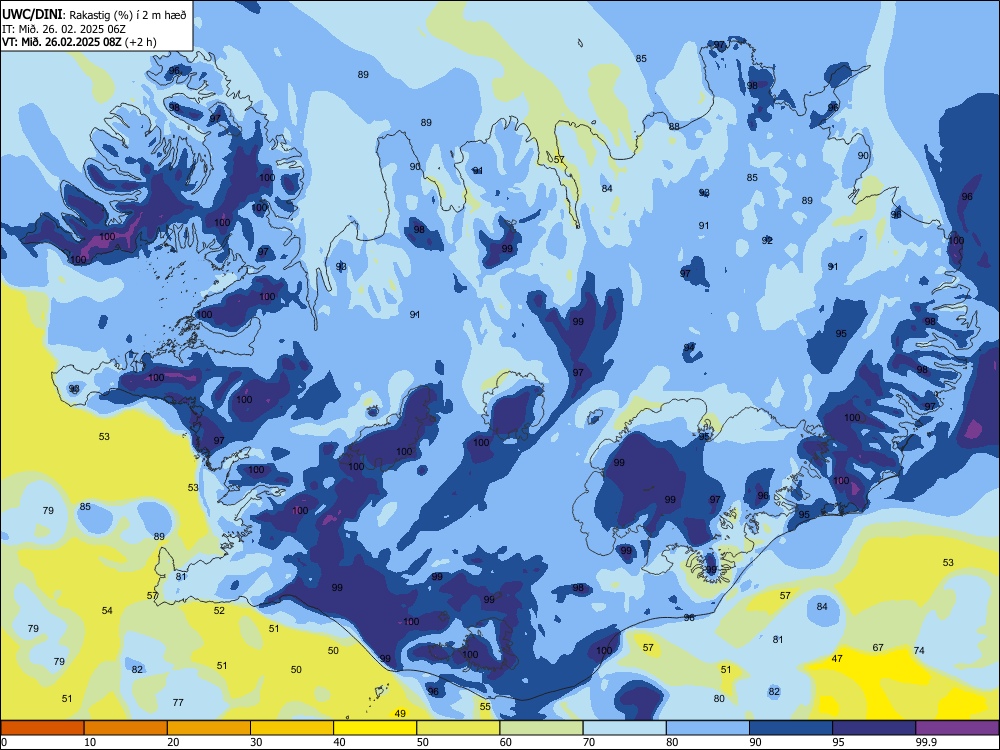Click the map value 74 in southeast sea

pyautogui.click(x=919, y=651)
